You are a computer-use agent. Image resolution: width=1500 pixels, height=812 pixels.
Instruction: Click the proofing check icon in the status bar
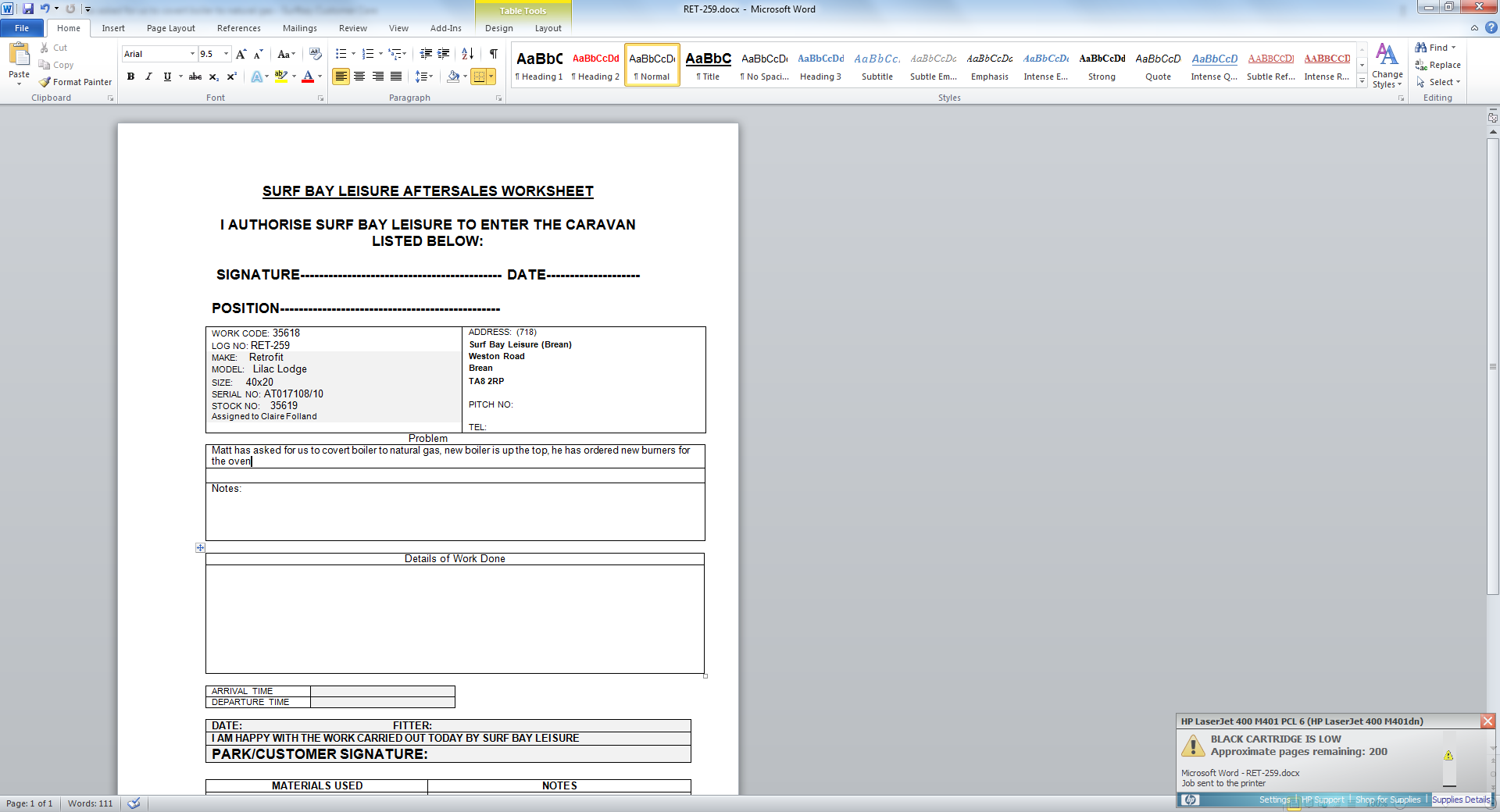click(134, 803)
